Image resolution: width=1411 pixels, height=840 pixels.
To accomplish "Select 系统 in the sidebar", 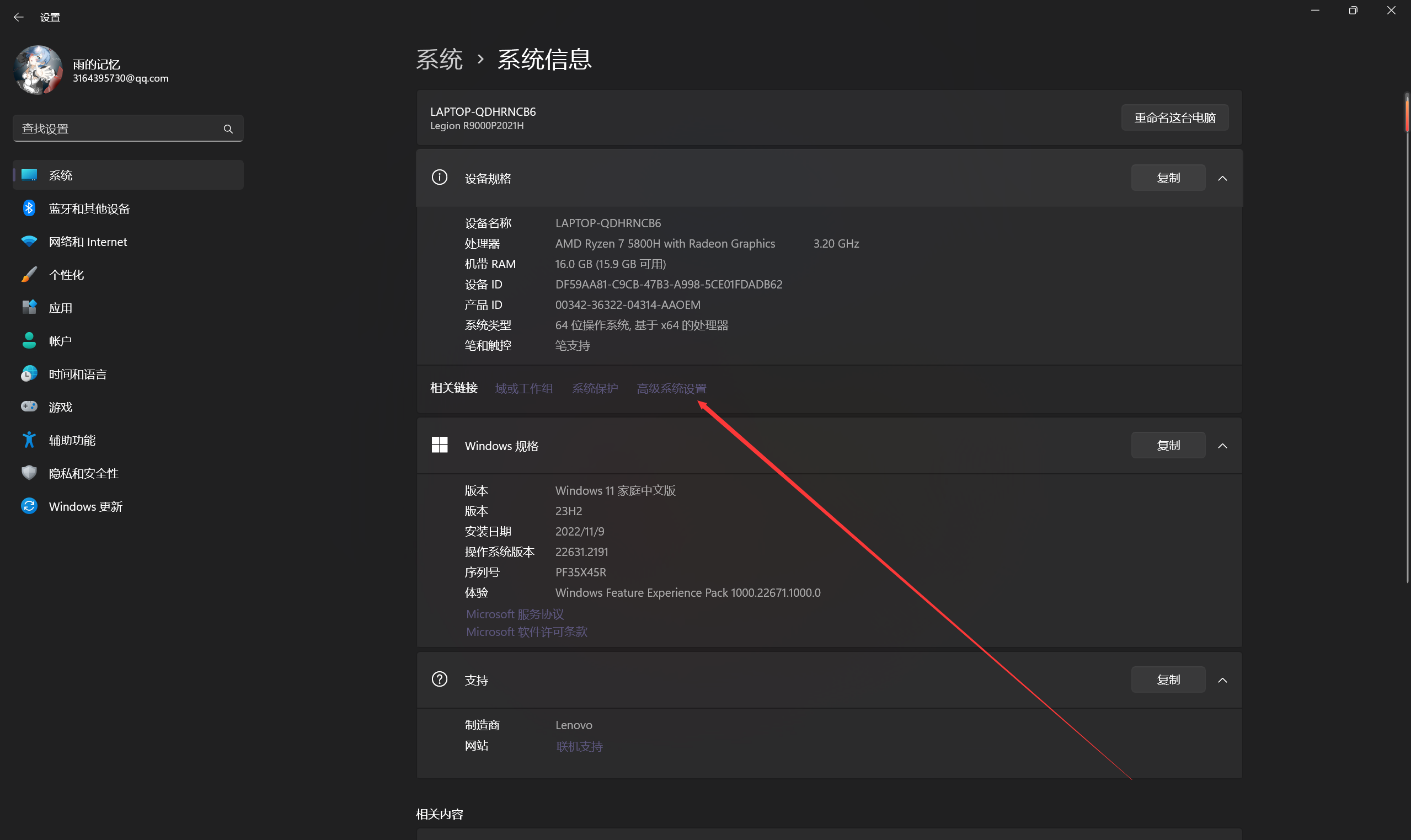I will click(x=61, y=175).
